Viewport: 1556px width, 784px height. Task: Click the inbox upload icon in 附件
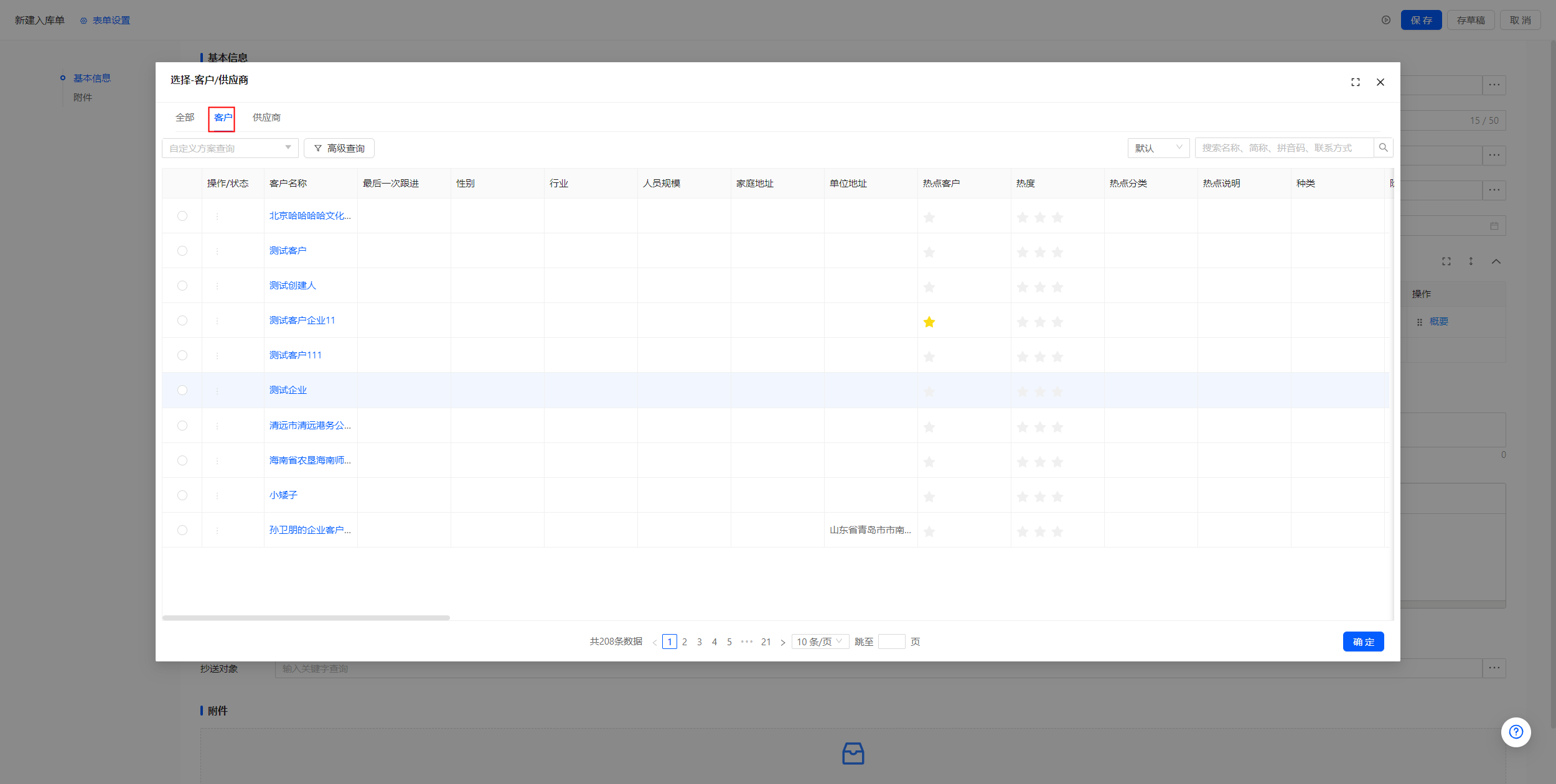(853, 753)
